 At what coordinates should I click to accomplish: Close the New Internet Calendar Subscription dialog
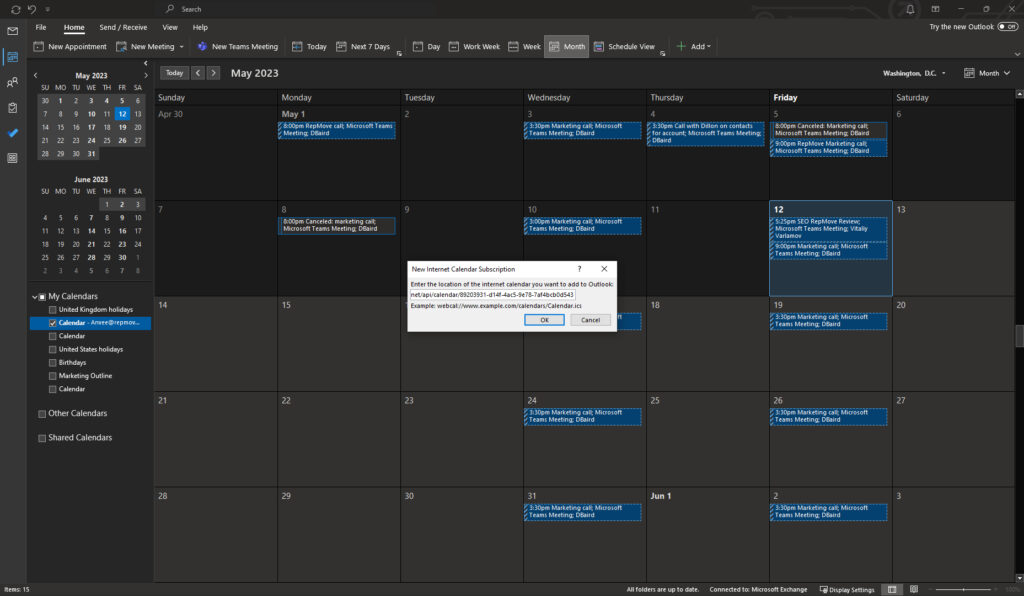pyautogui.click(x=604, y=269)
